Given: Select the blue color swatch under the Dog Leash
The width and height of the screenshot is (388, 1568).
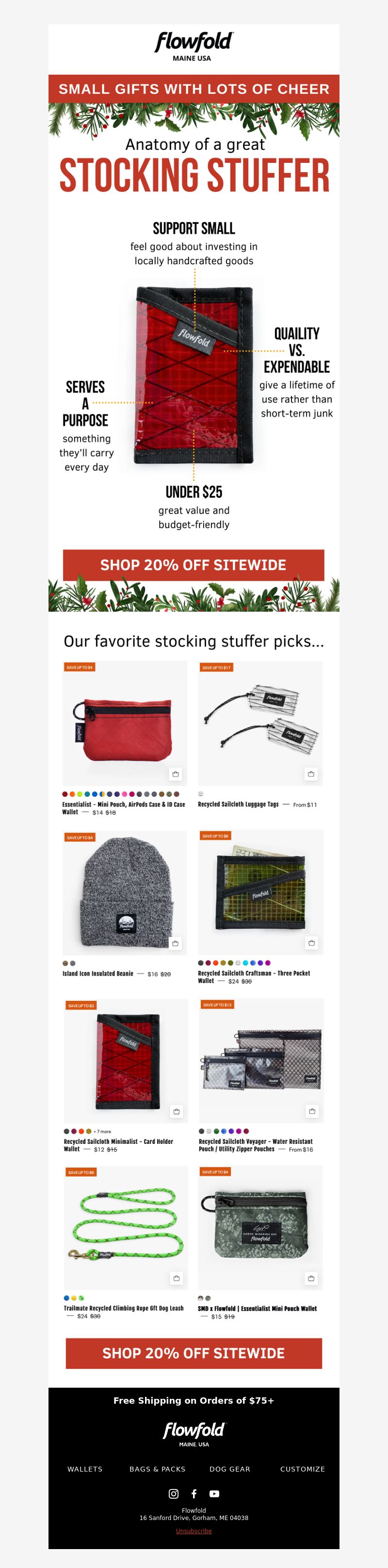Looking at the screenshot, I should [66, 1298].
